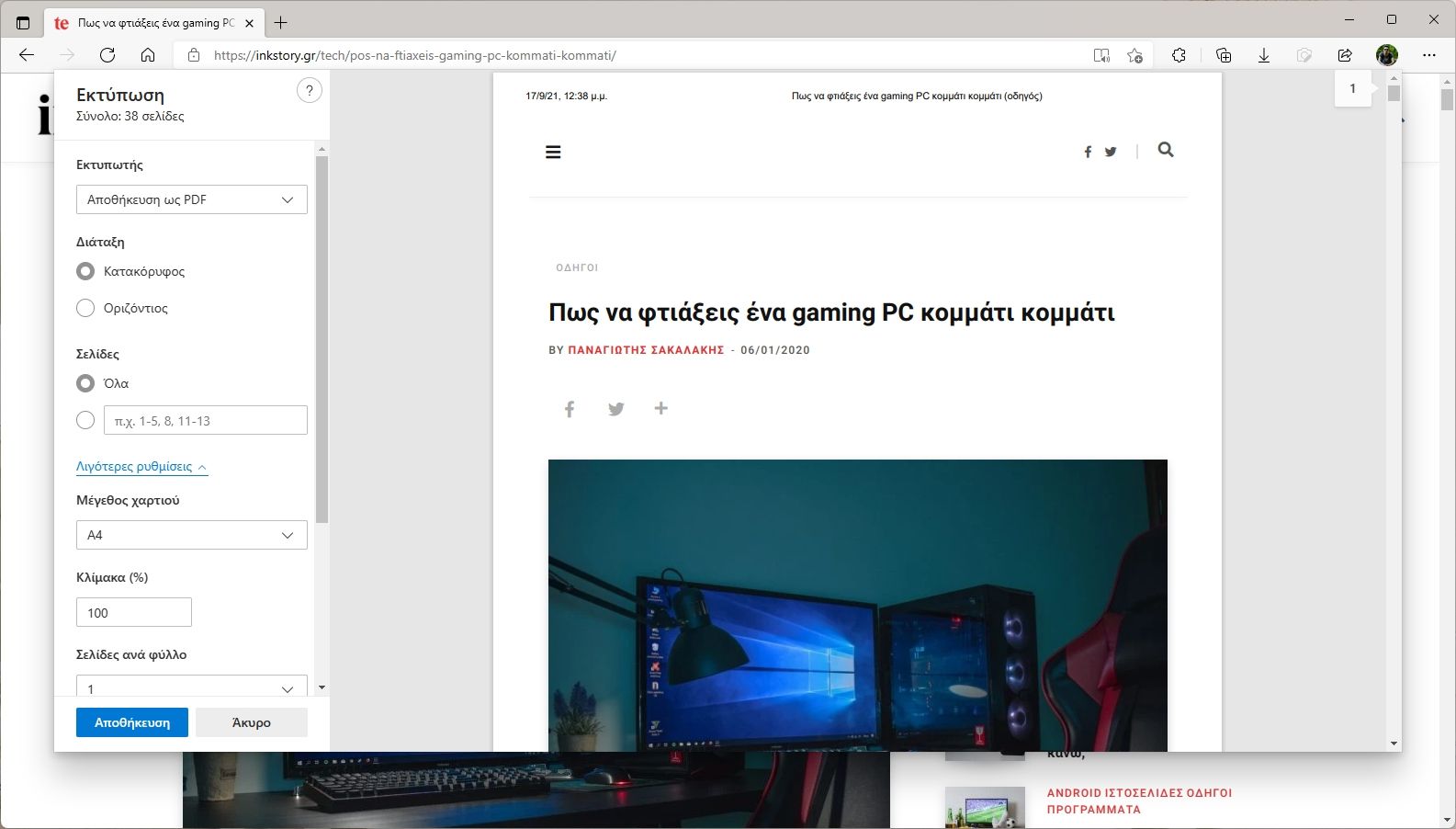Click the page range input field
The image size is (1456, 829).
[x=206, y=420]
